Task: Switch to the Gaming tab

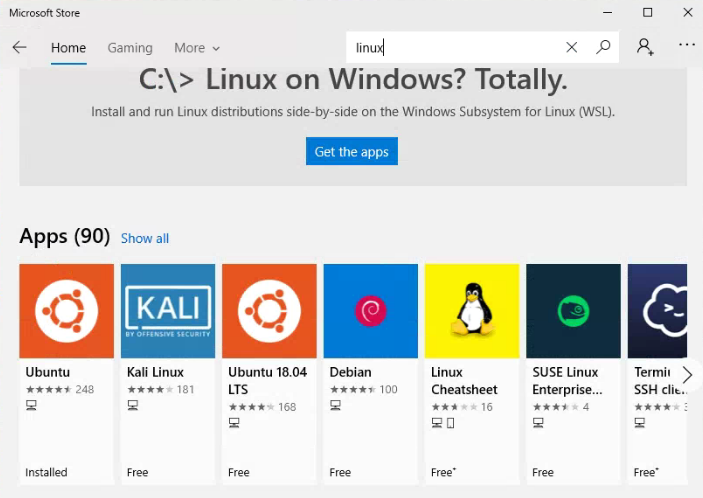Action: pyautogui.click(x=130, y=48)
